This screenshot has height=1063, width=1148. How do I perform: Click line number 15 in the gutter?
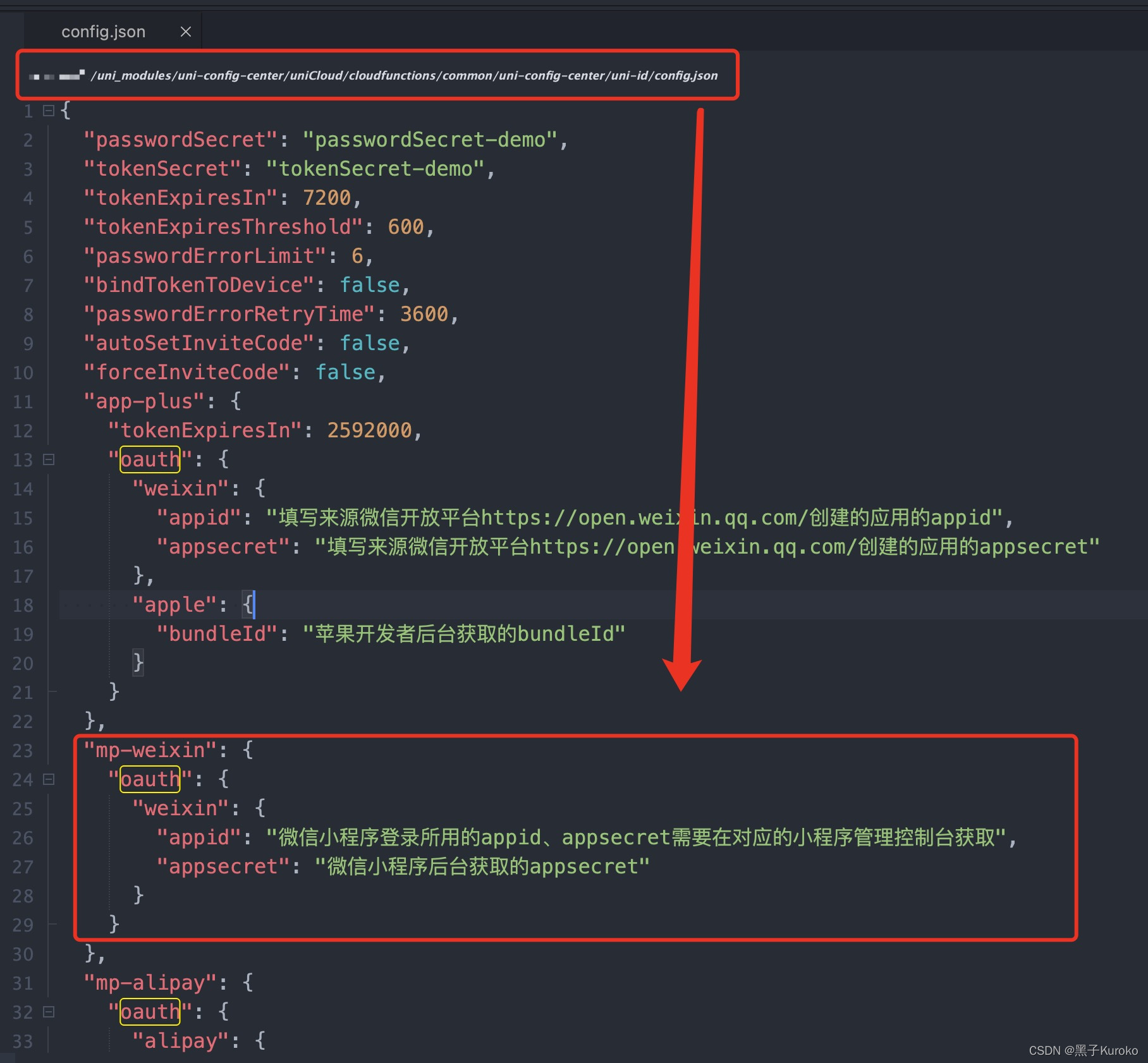coord(23,518)
